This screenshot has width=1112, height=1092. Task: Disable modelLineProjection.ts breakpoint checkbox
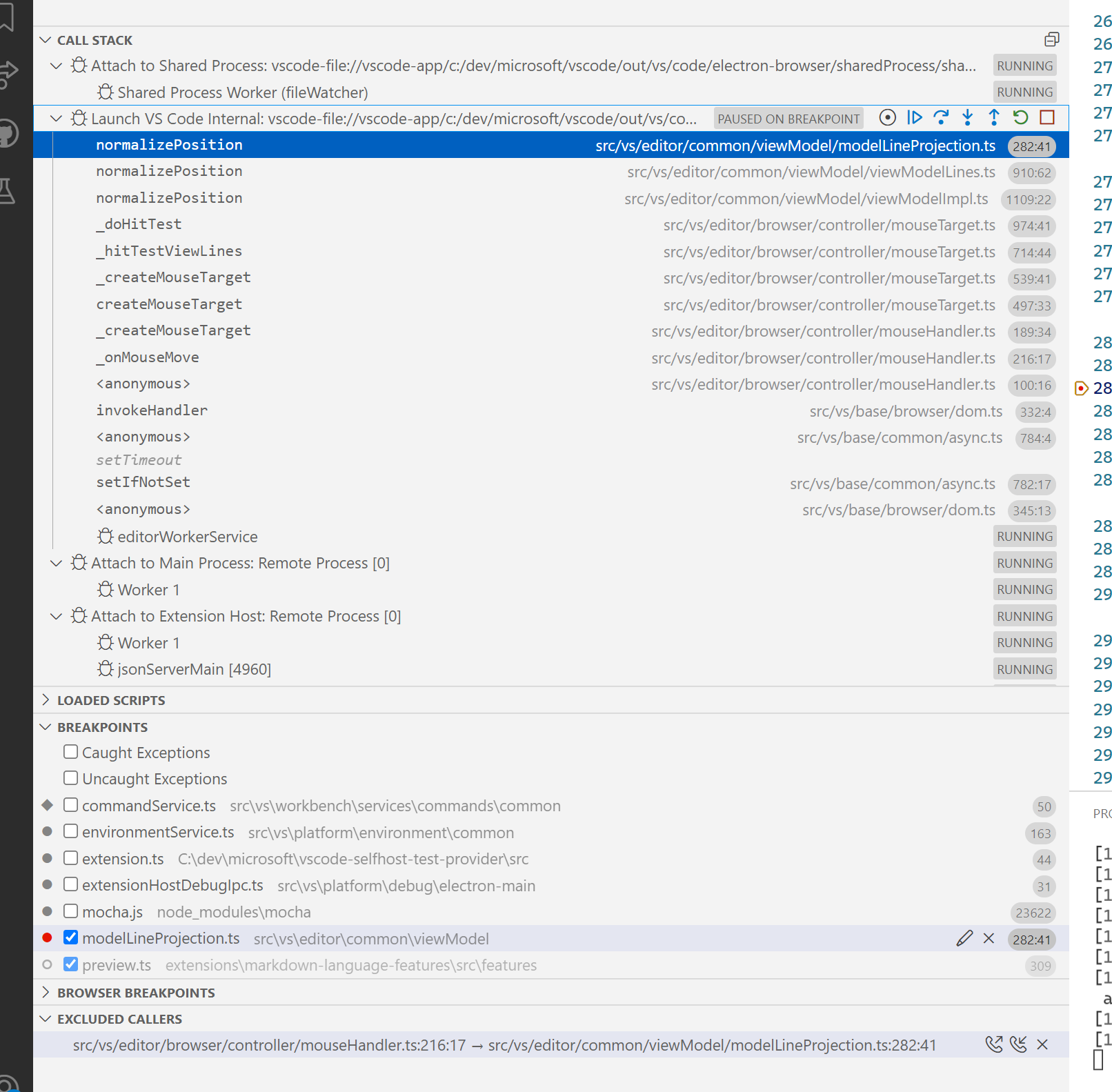click(x=70, y=937)
